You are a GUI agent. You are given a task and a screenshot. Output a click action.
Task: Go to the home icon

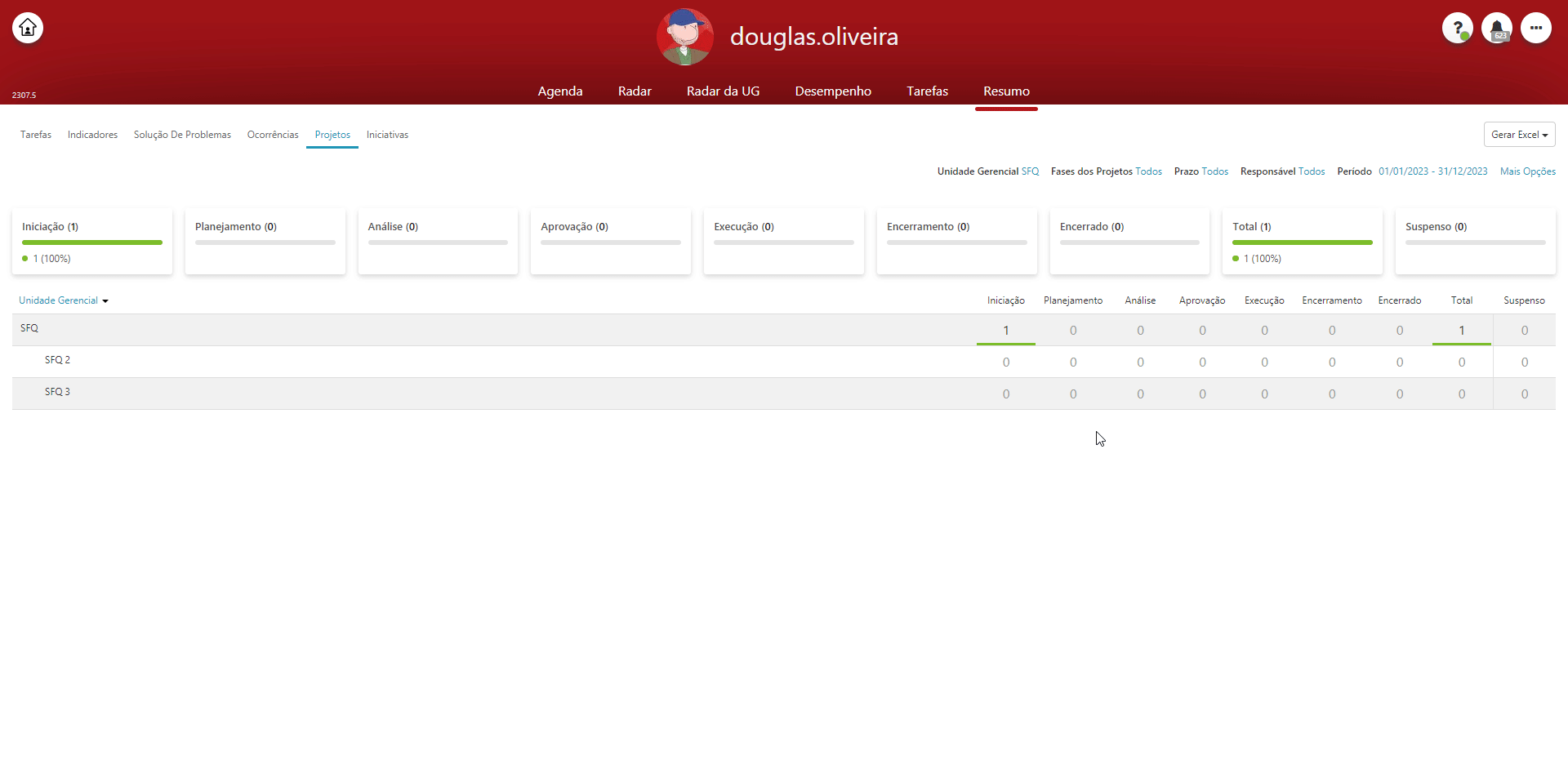[28, 28]
